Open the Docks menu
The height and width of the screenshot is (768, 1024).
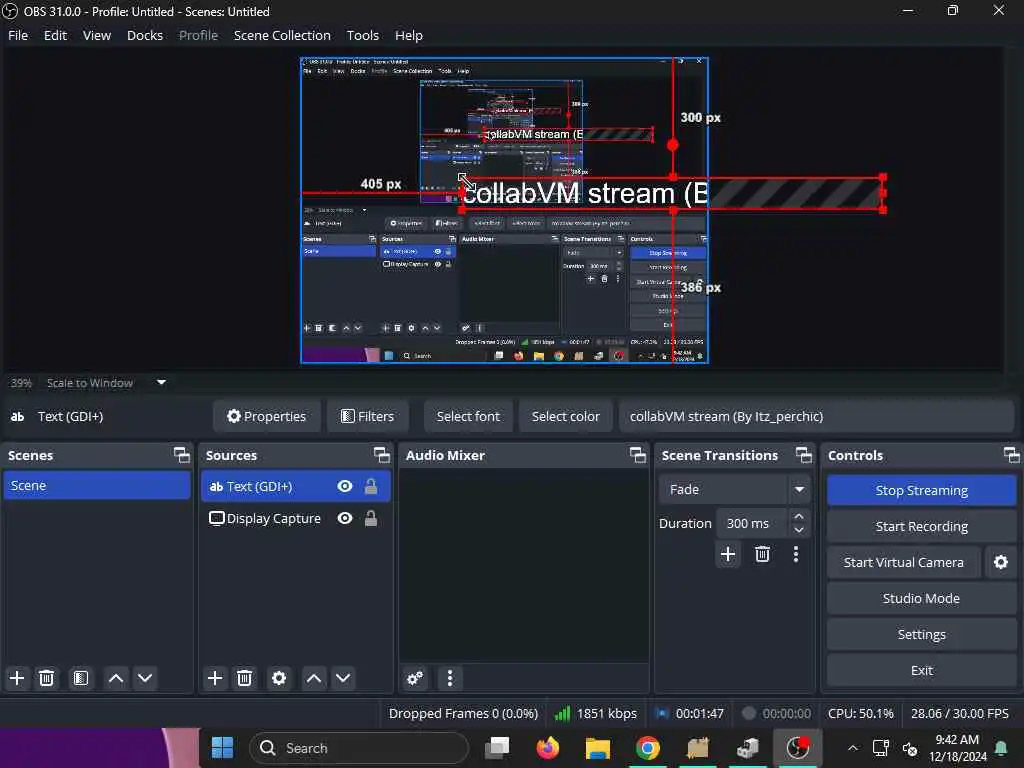145,35
